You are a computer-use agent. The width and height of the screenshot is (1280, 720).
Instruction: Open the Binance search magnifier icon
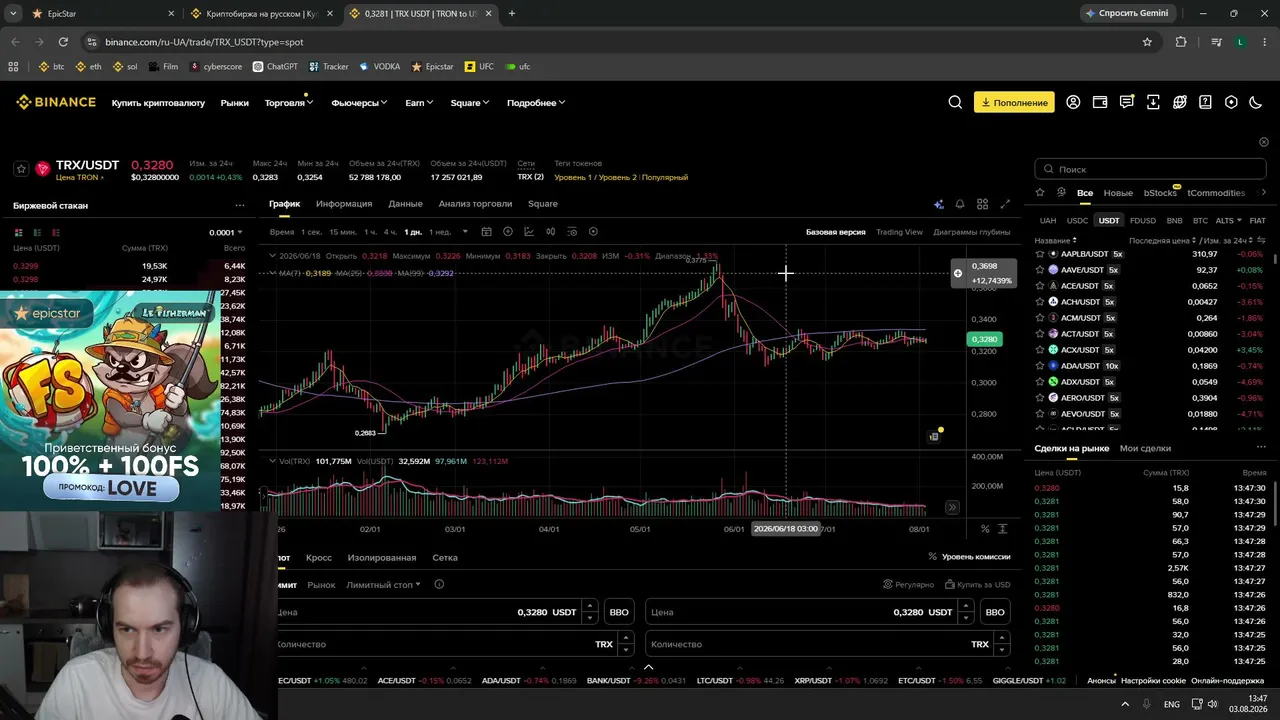[x=955, y=102]
